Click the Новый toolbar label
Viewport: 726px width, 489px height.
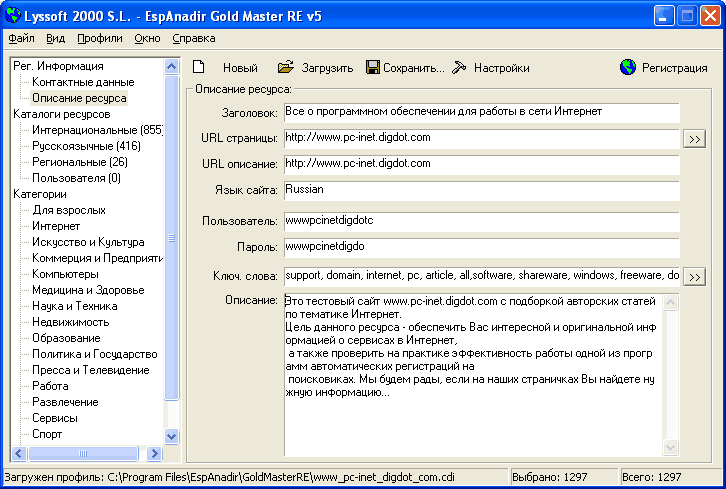240,68
